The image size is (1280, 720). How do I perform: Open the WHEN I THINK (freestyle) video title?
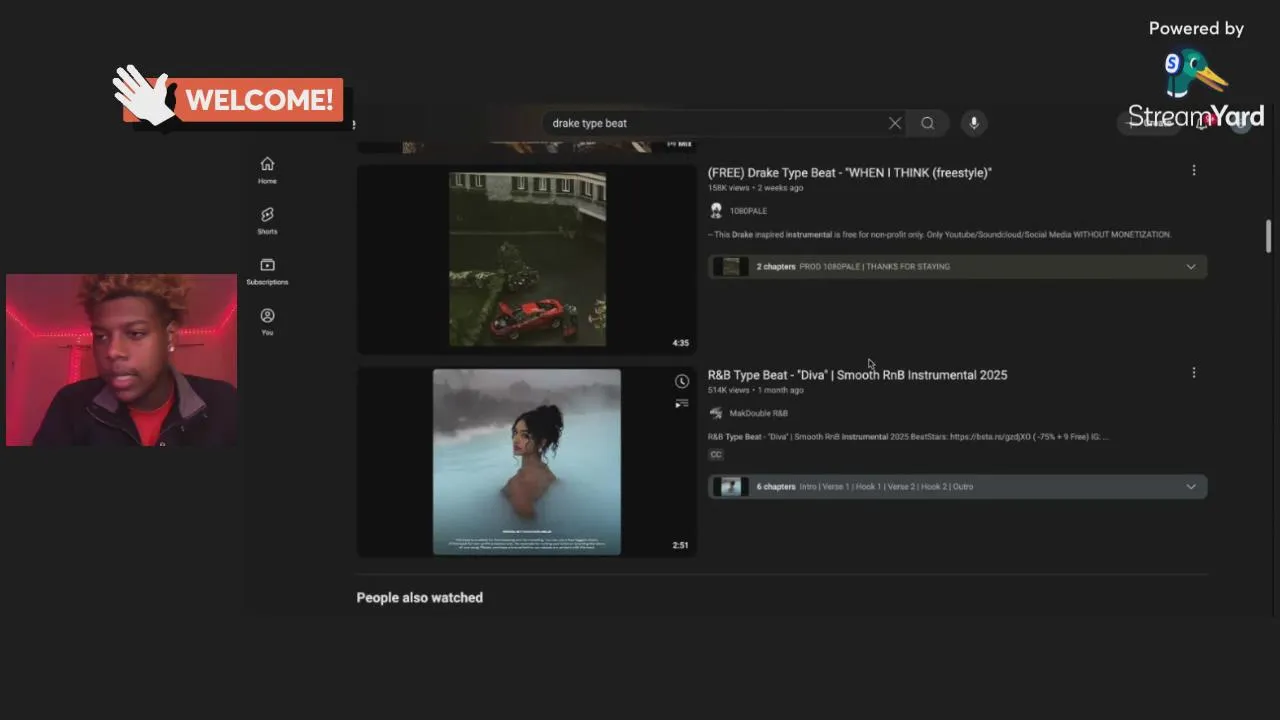point(850,173)
